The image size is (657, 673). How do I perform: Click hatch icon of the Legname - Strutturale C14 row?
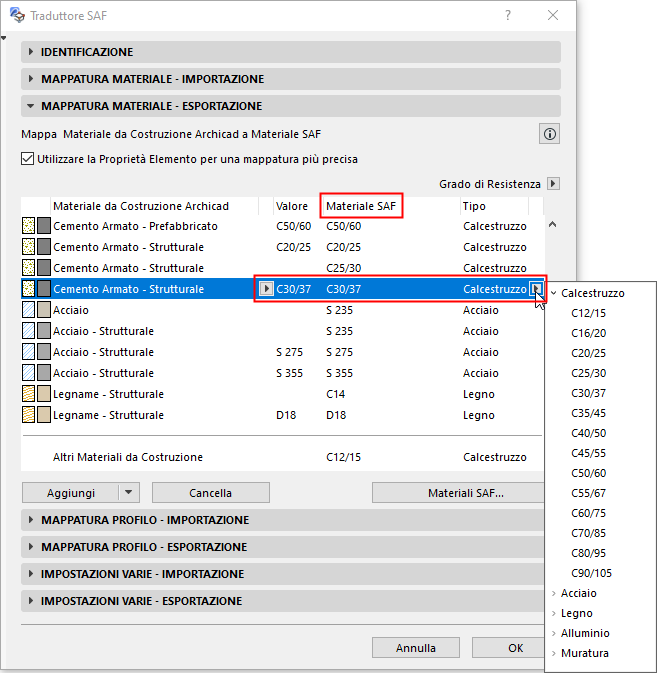click(28, 394)
